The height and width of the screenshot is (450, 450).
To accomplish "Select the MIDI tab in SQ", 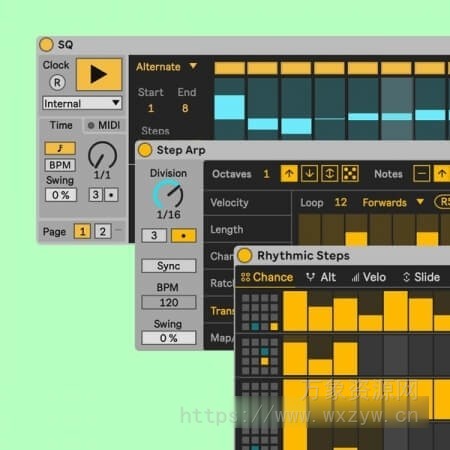I will pyautogui.click(x=104, y=125).
